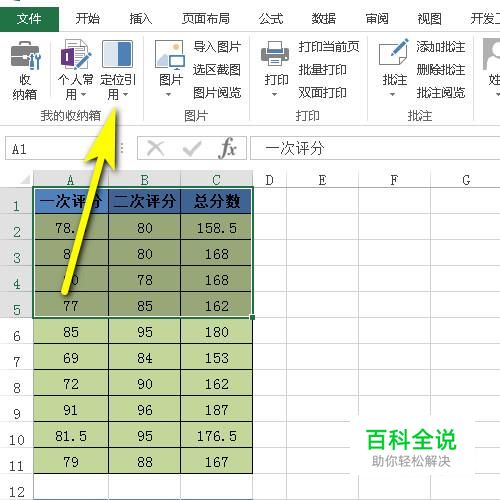Click the 定位引用 icon
Viewport: 500px width, 500px height.
pyautogui.click(x=117, y=54)
